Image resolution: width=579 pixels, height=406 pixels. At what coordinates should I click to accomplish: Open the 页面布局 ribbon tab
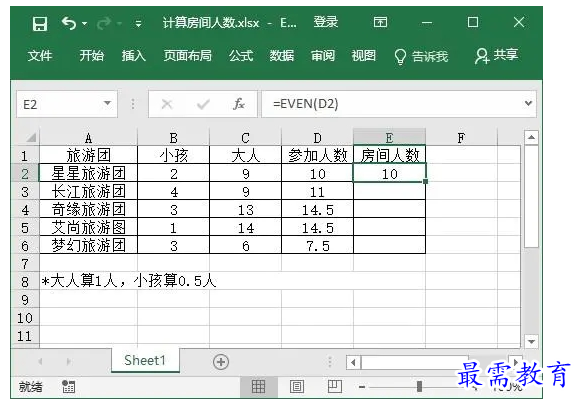coord(188,56)
